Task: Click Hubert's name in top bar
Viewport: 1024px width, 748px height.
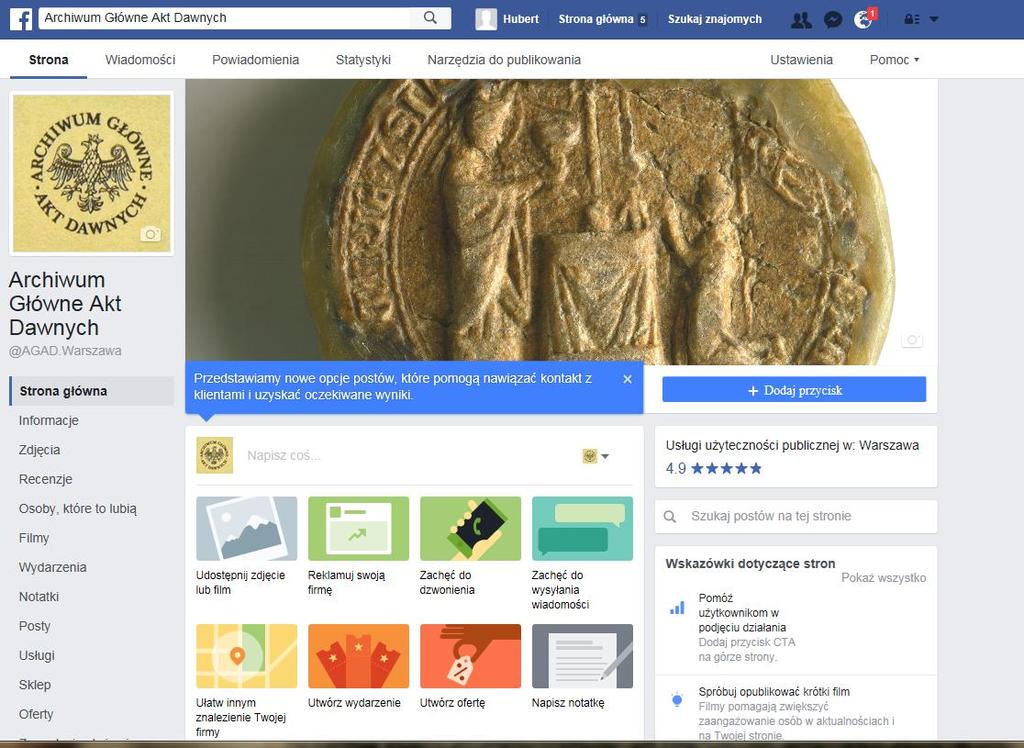Action: point(520,19)
